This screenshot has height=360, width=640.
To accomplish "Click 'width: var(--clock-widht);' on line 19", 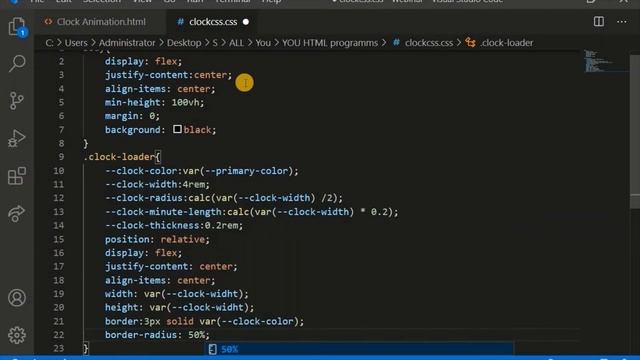I will coord(176,294).
